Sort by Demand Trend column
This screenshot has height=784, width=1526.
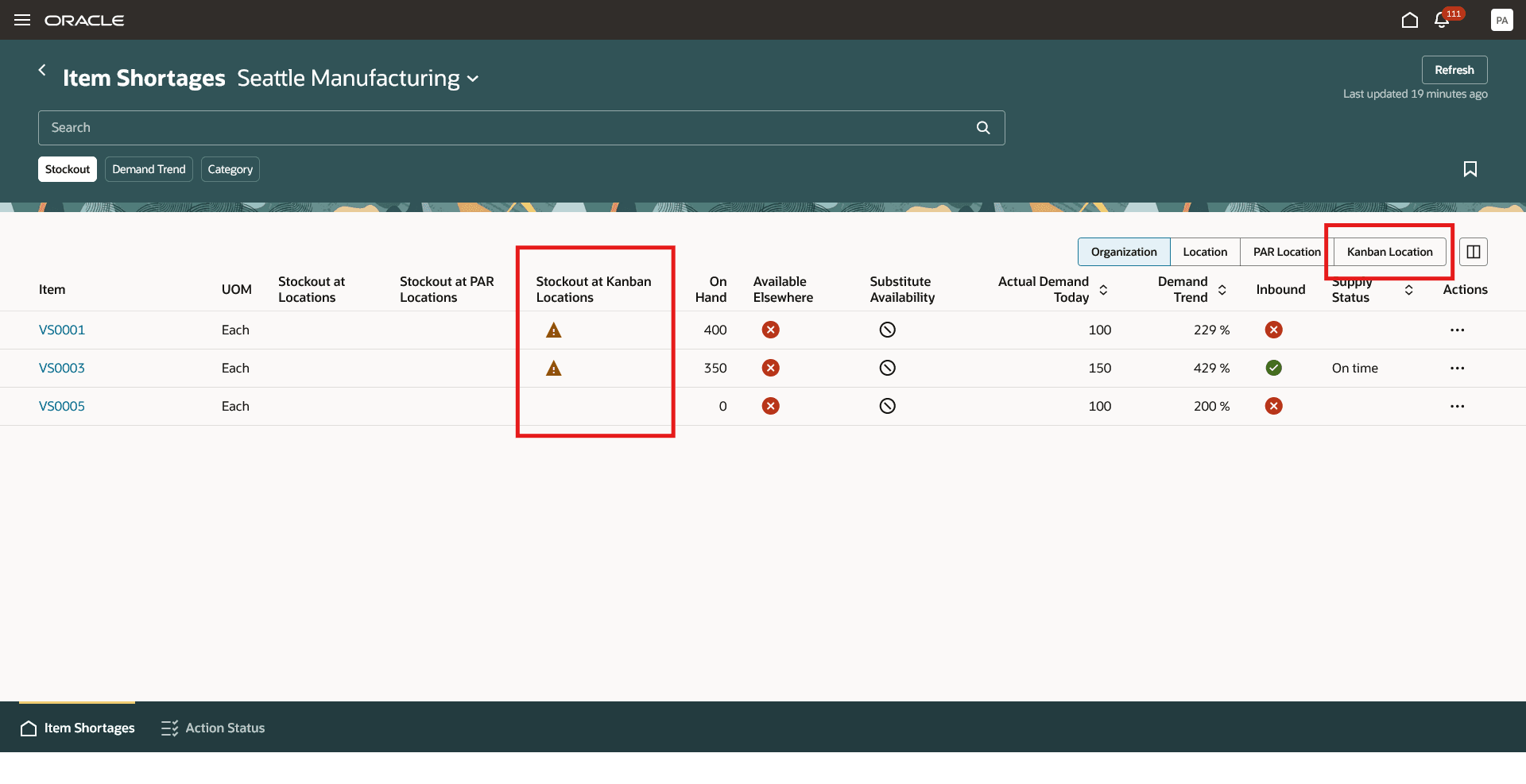click(1222, 290)
